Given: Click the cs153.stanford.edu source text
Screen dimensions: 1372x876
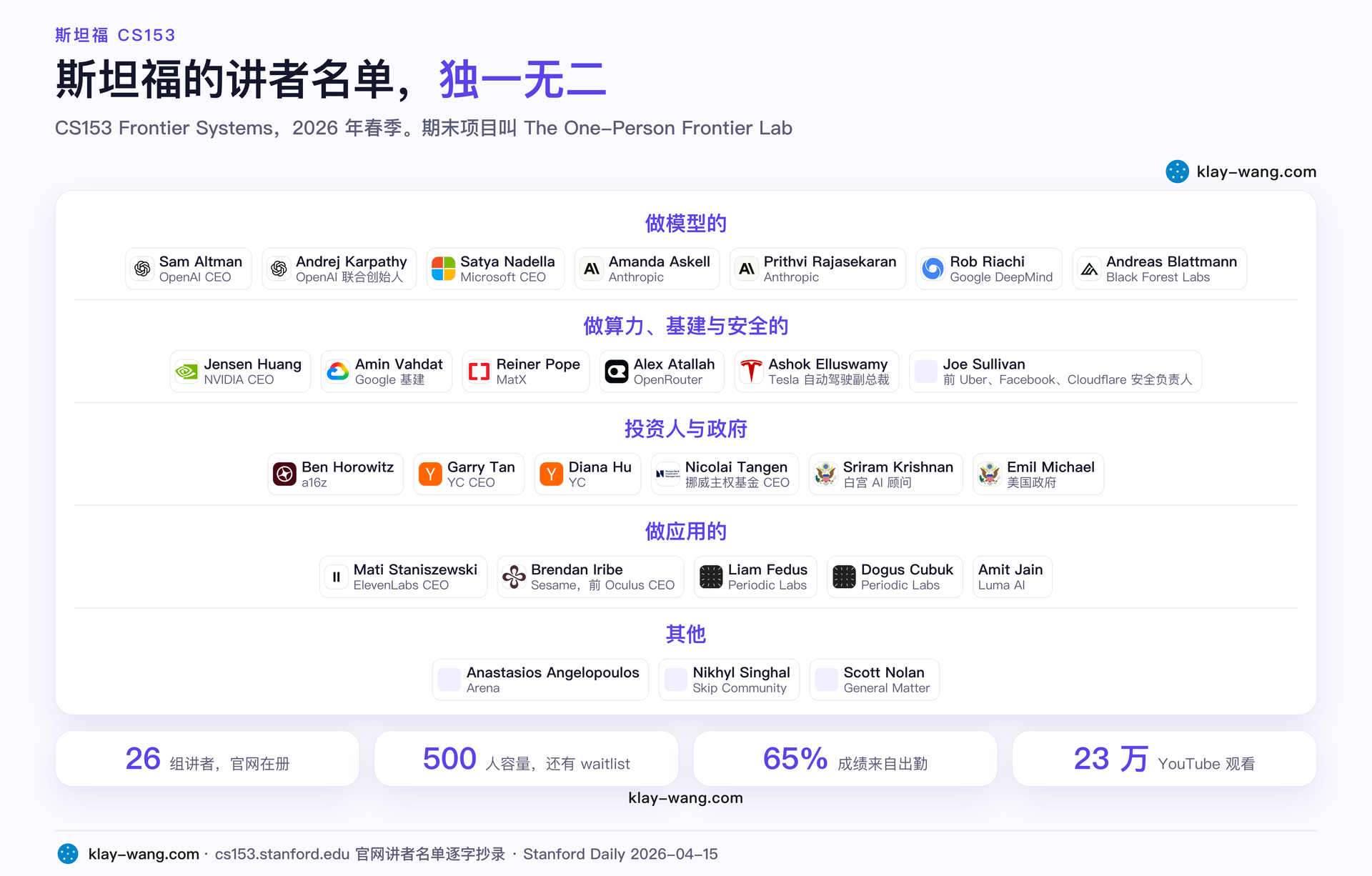Looking at the screenshot, I should 282,854.
